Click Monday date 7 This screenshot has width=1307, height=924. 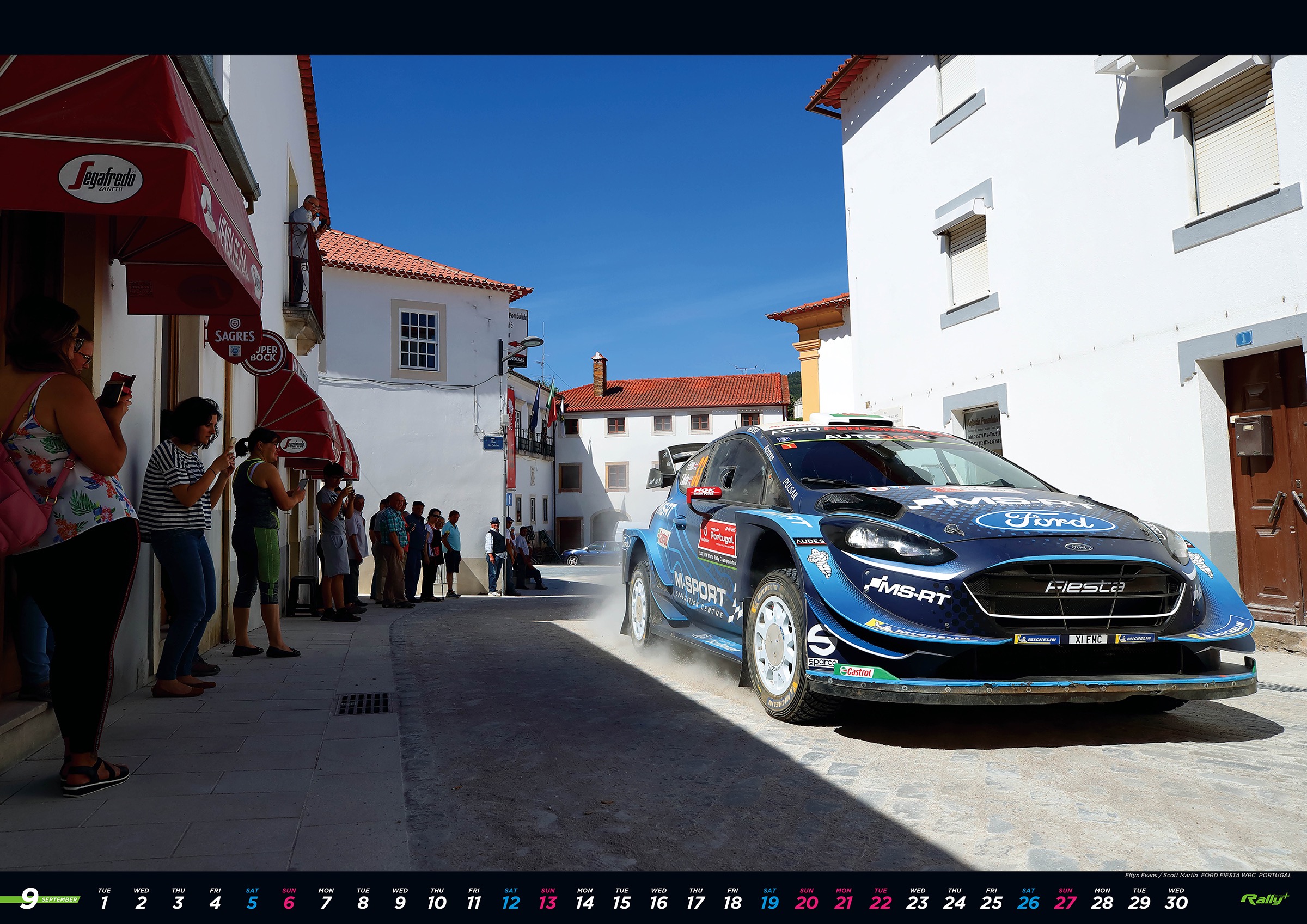[326, 902]
